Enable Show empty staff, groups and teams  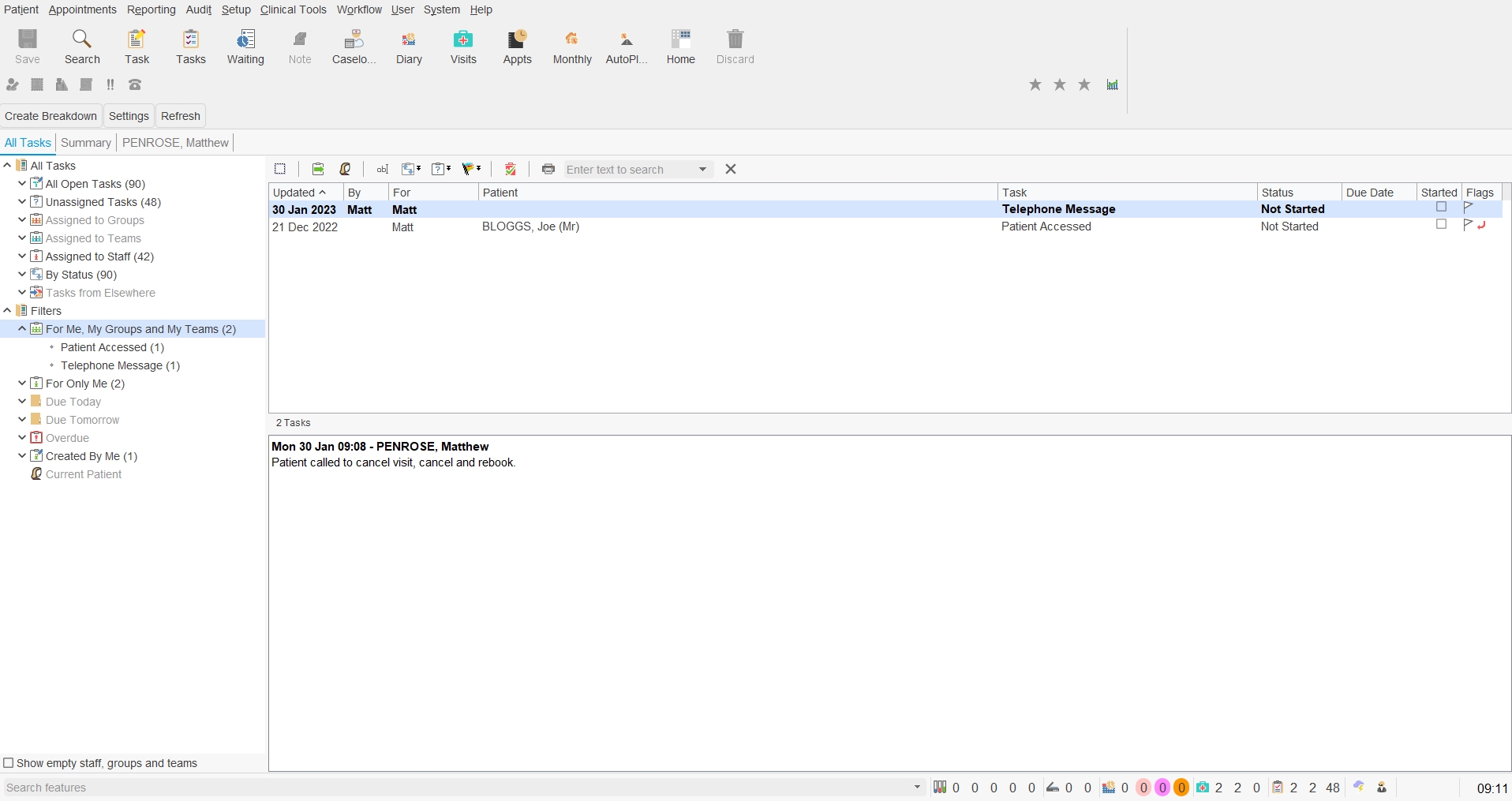(9, 763)
